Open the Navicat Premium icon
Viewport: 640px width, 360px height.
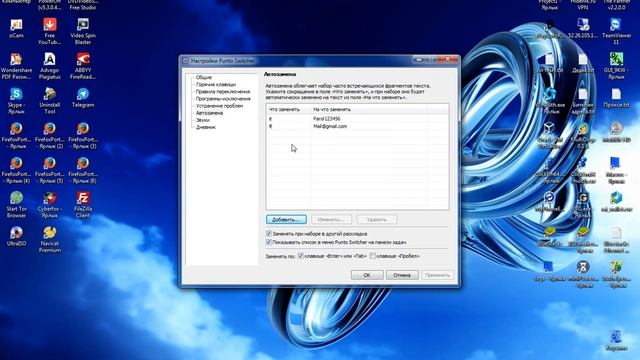pyautogui.click(x=50, y=240)
